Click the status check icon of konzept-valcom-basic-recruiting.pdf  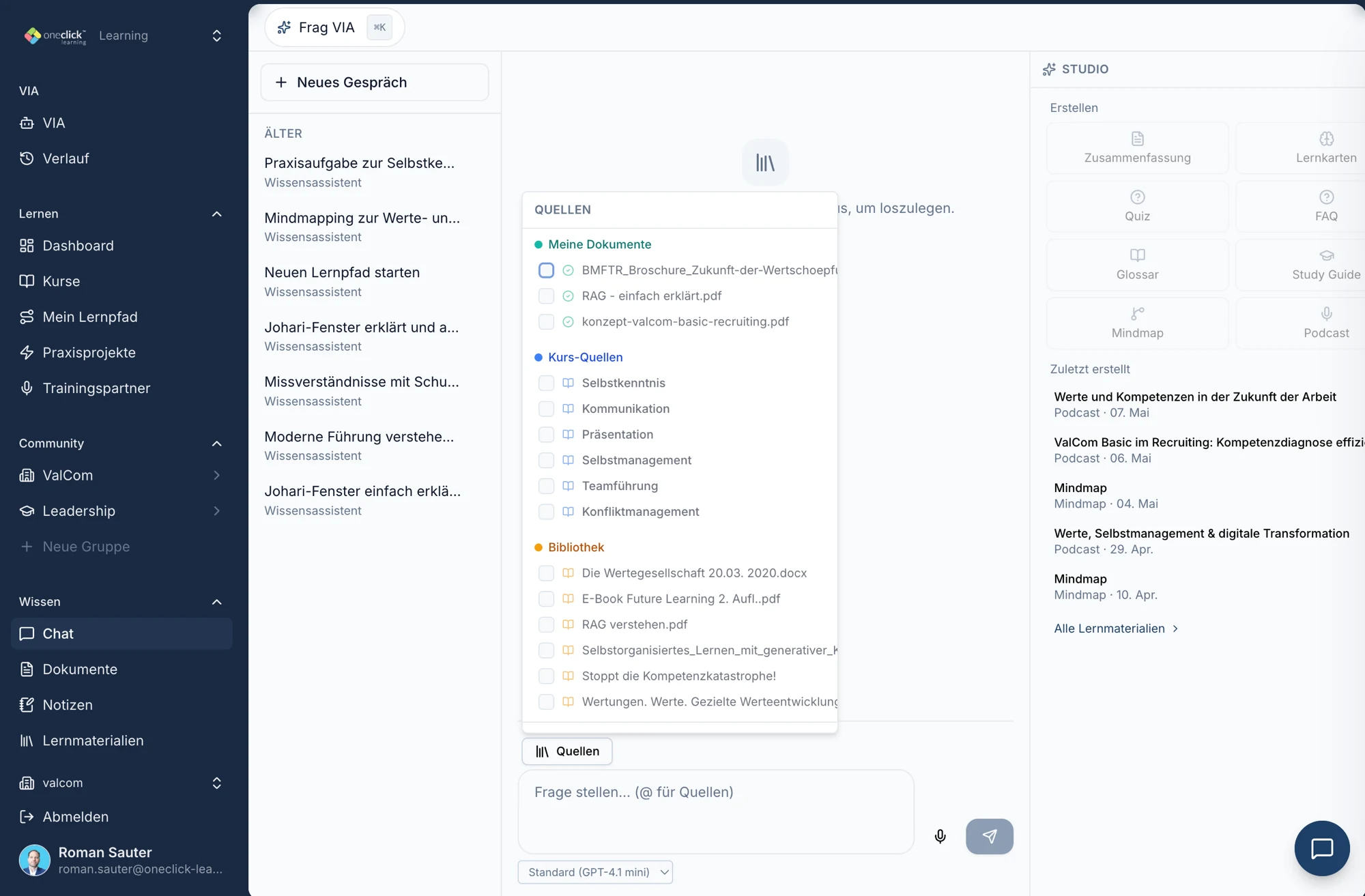coord(568,321)
